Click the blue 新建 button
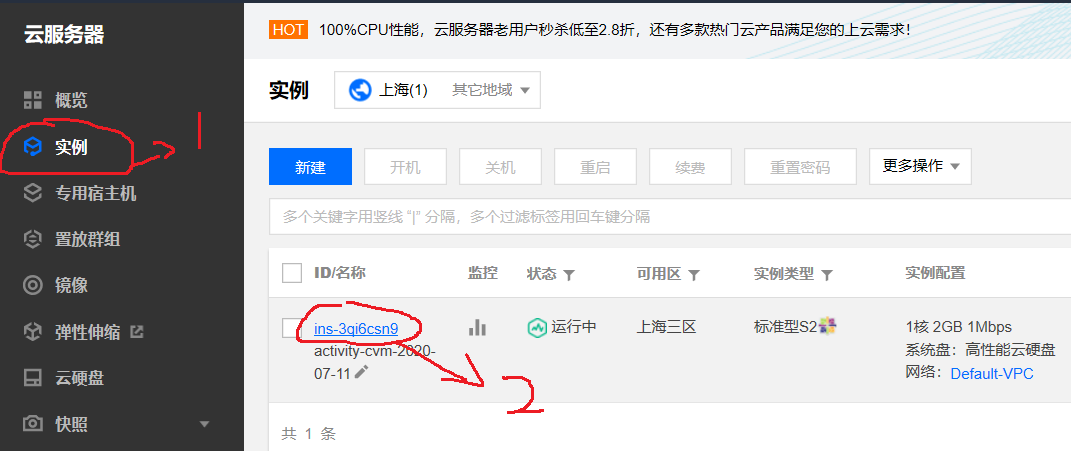Image resolution: width=1071 pixels, height=451 pixels. click(310, 166)
